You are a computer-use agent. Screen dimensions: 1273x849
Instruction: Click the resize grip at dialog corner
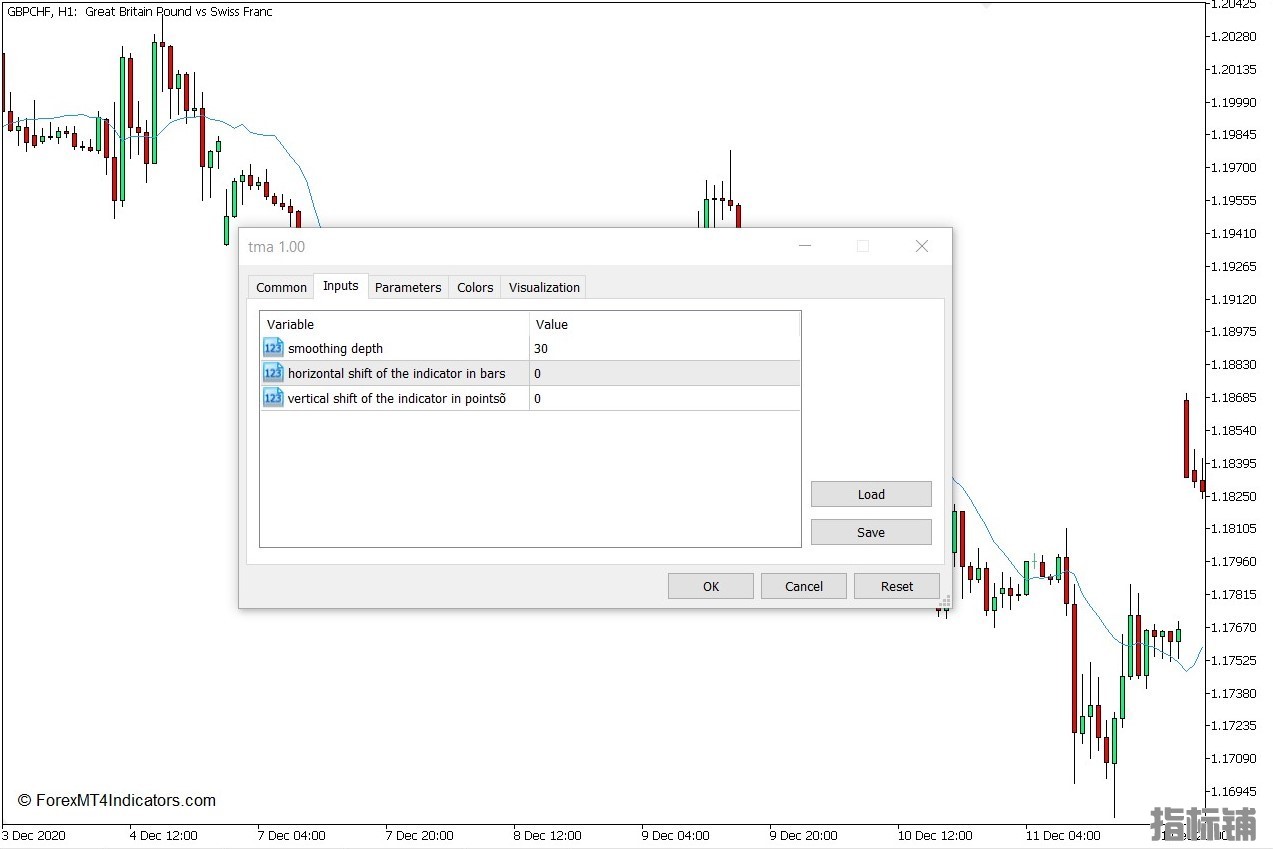click(x=944, y=601)
